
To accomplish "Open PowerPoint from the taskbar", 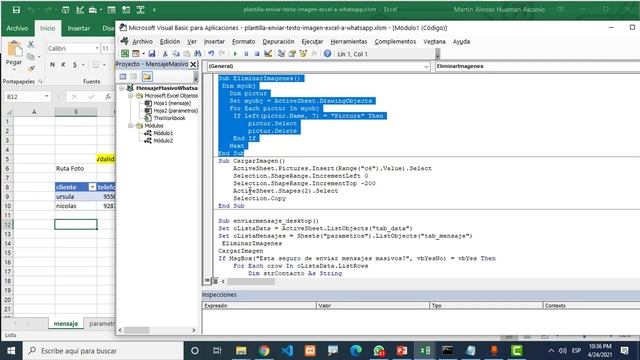I will (x=402, y=351).
